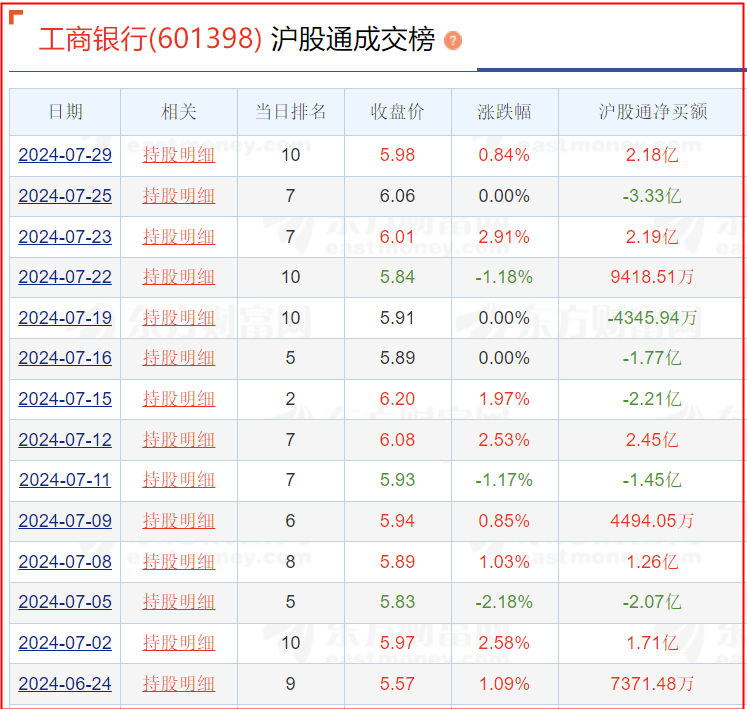
Task: Click the 当日排名 column header
Action: [291, 112]
